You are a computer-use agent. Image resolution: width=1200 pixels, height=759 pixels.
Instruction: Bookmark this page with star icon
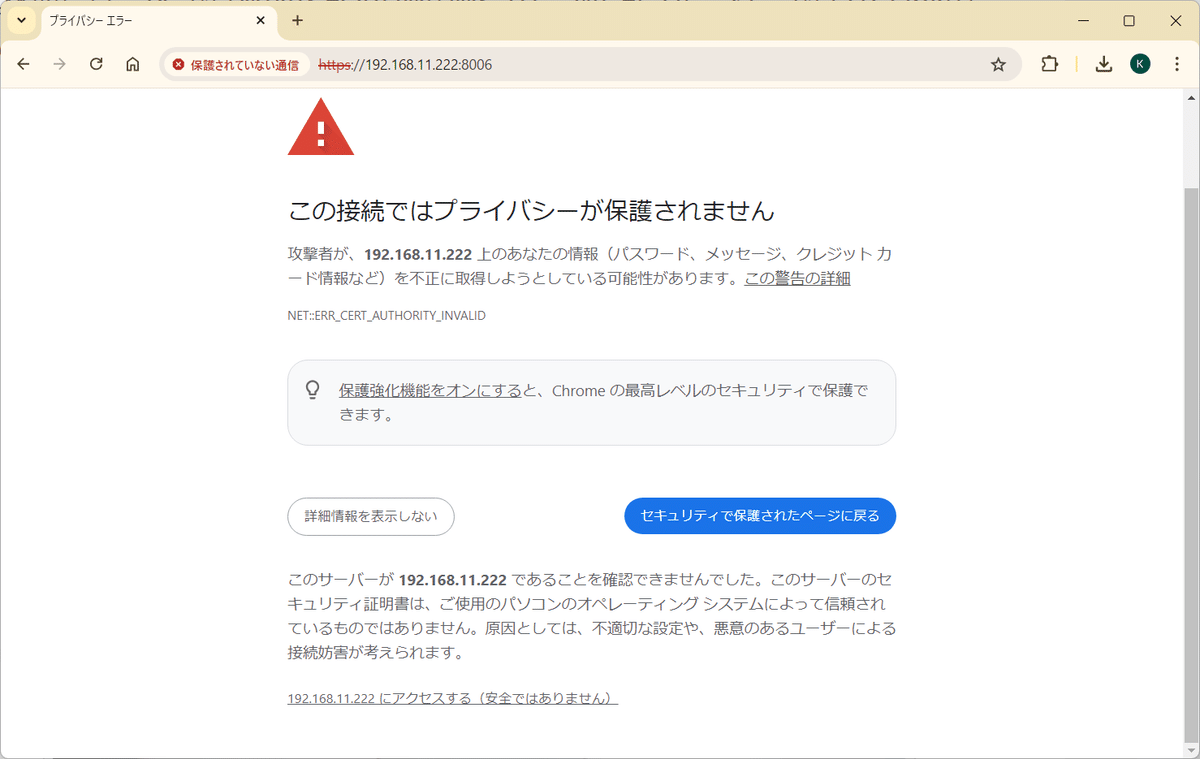998,65
